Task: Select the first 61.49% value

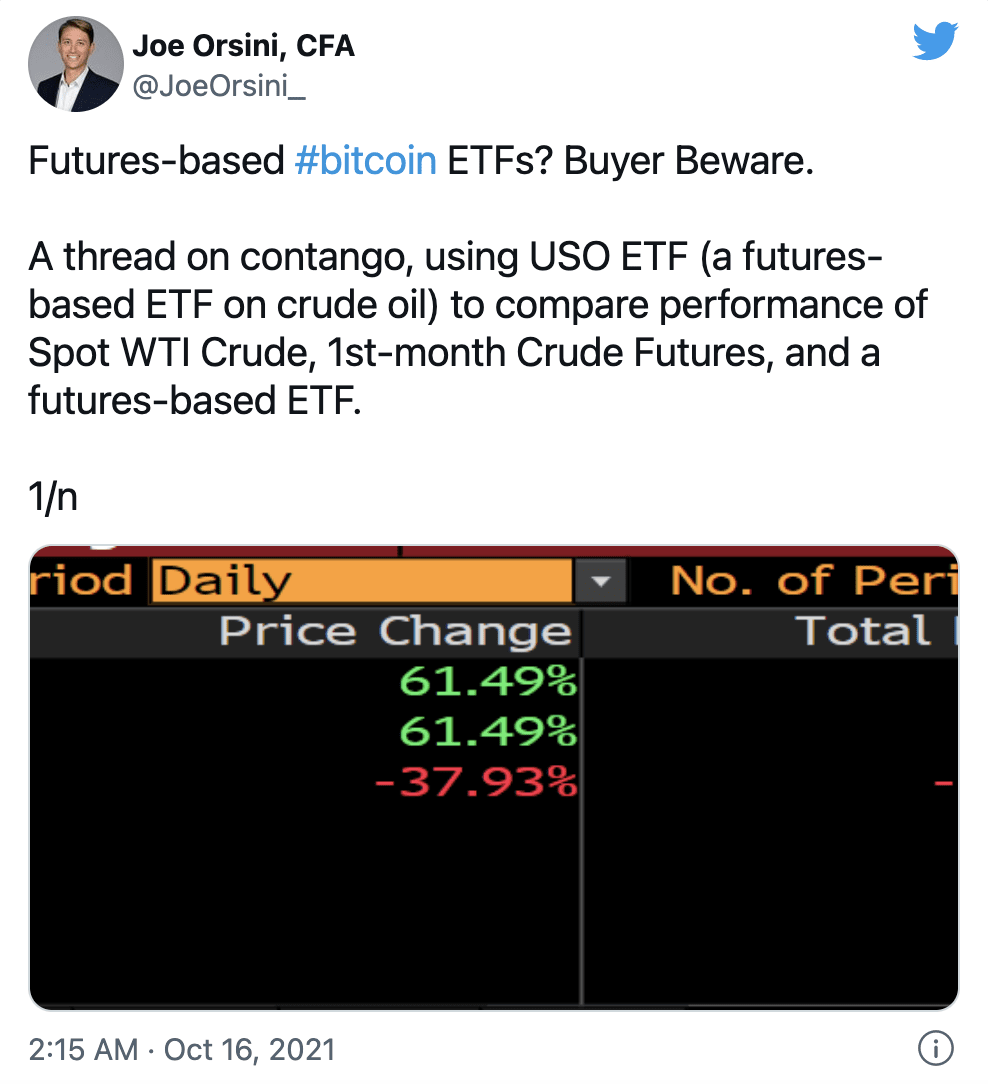Action: 488,682
